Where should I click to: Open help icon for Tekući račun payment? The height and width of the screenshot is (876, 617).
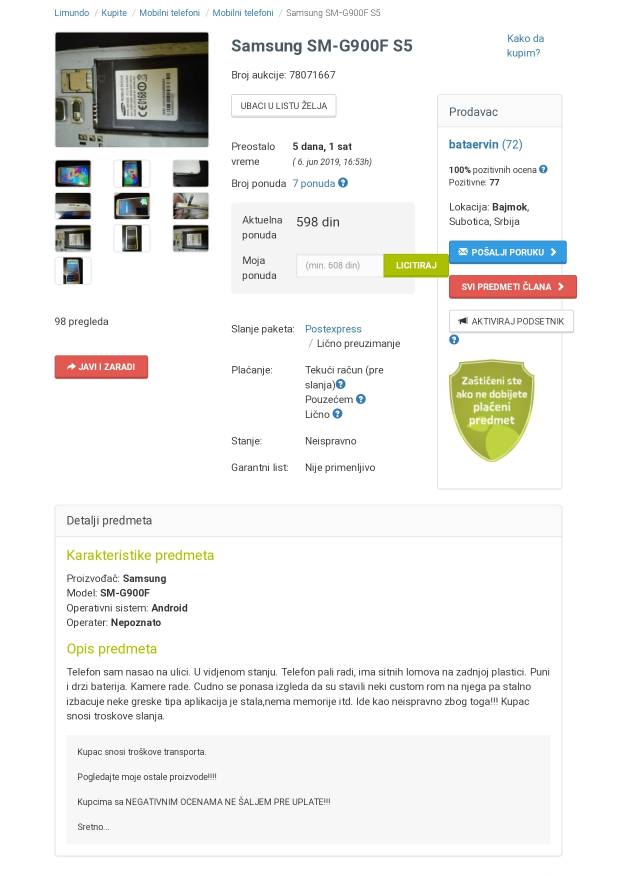coord(340,384)
